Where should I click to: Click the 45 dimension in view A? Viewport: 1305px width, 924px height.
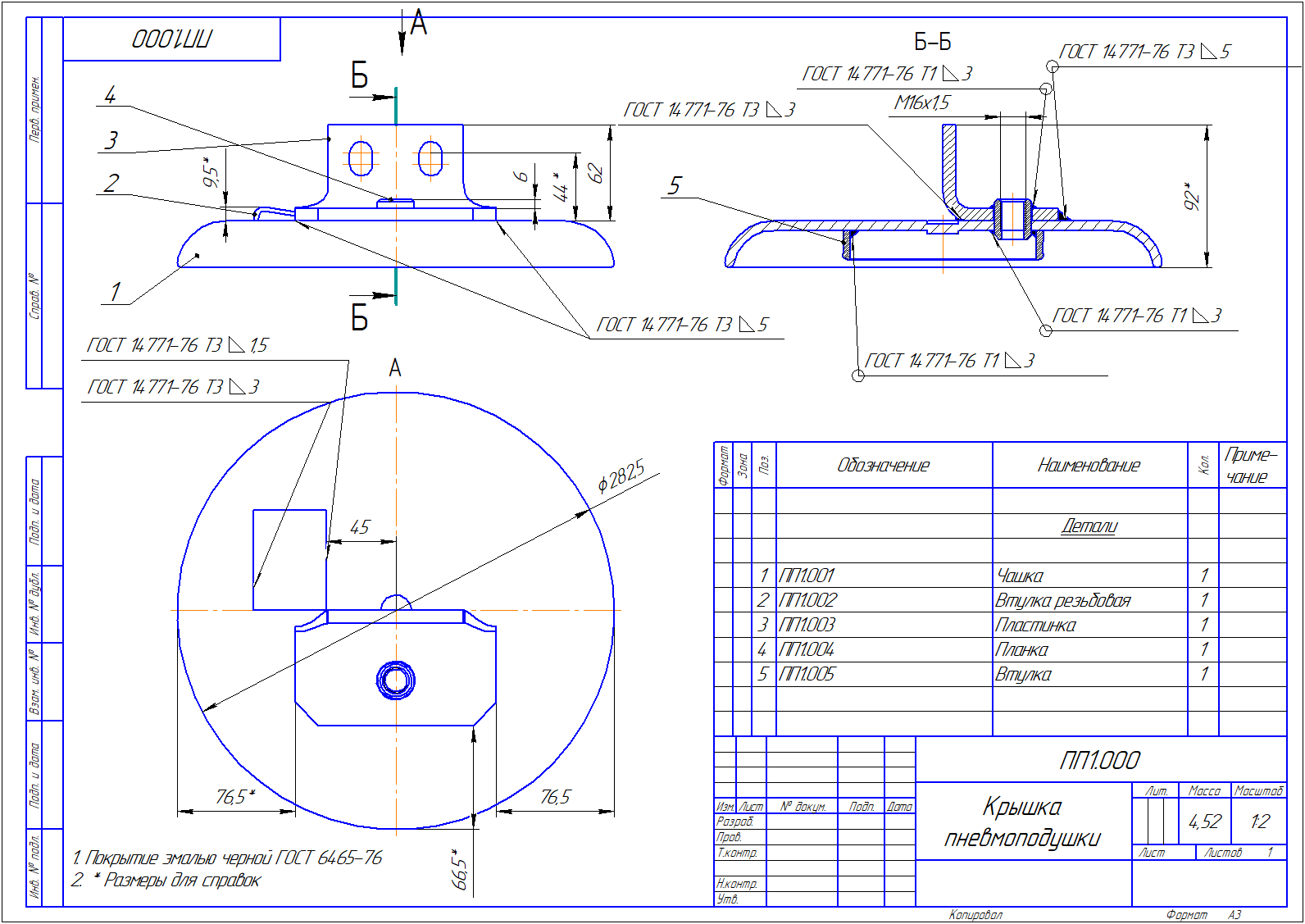coord(360,527)
